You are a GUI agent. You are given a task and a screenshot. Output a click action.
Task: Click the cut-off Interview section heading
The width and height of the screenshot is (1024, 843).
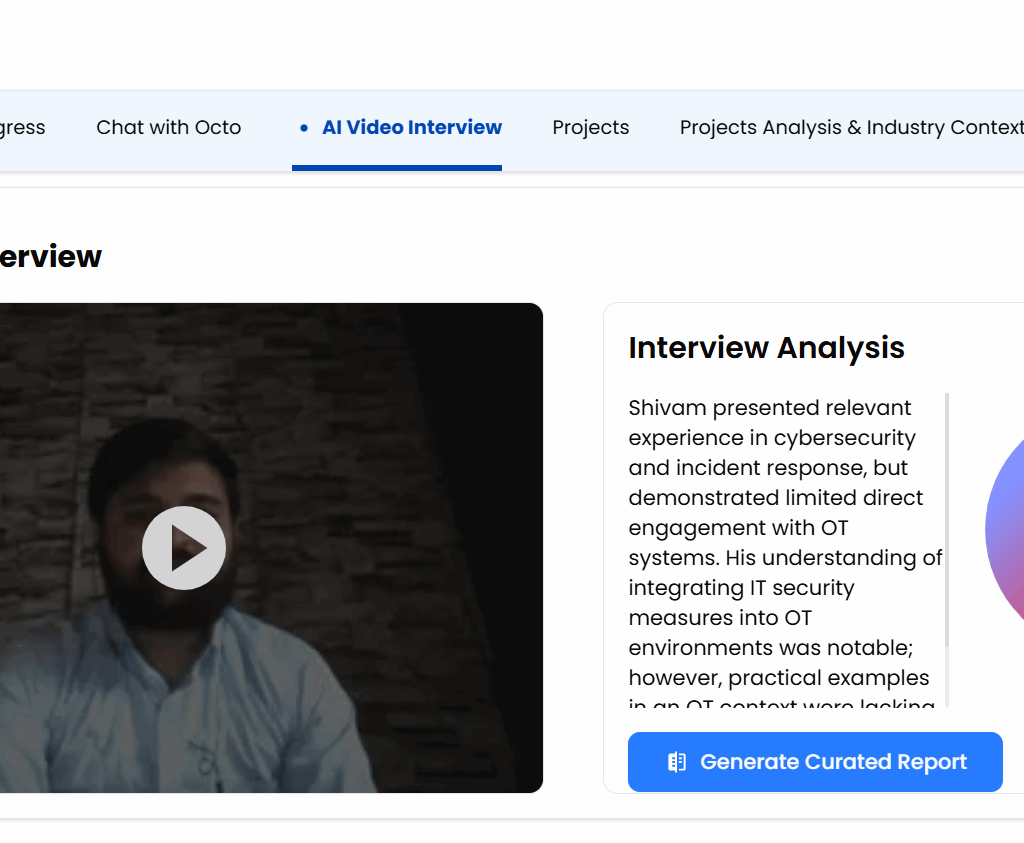coord(50,257)
